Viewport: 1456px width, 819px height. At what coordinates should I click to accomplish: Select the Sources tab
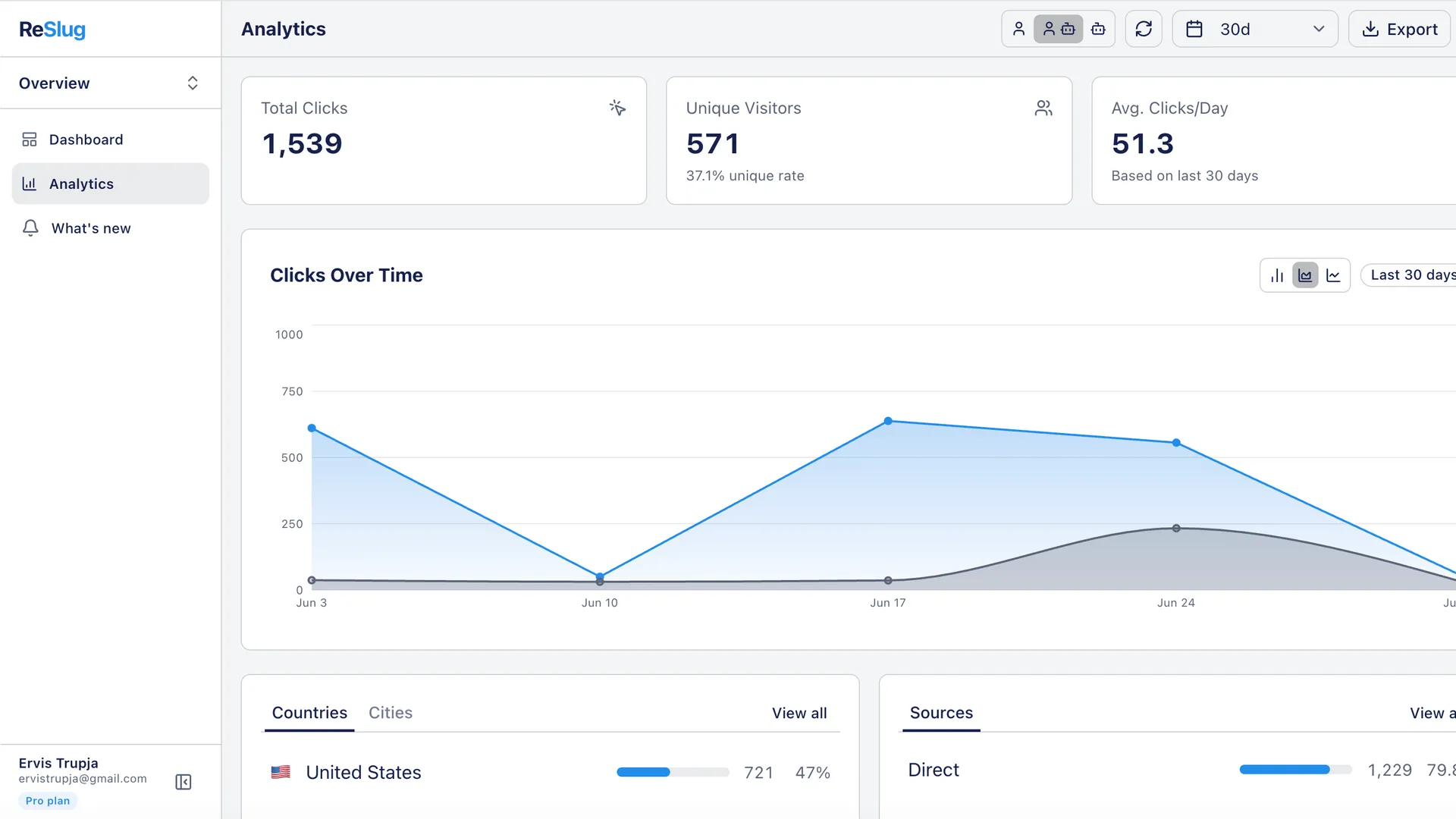pyautogui.click(x=941, y=713)
